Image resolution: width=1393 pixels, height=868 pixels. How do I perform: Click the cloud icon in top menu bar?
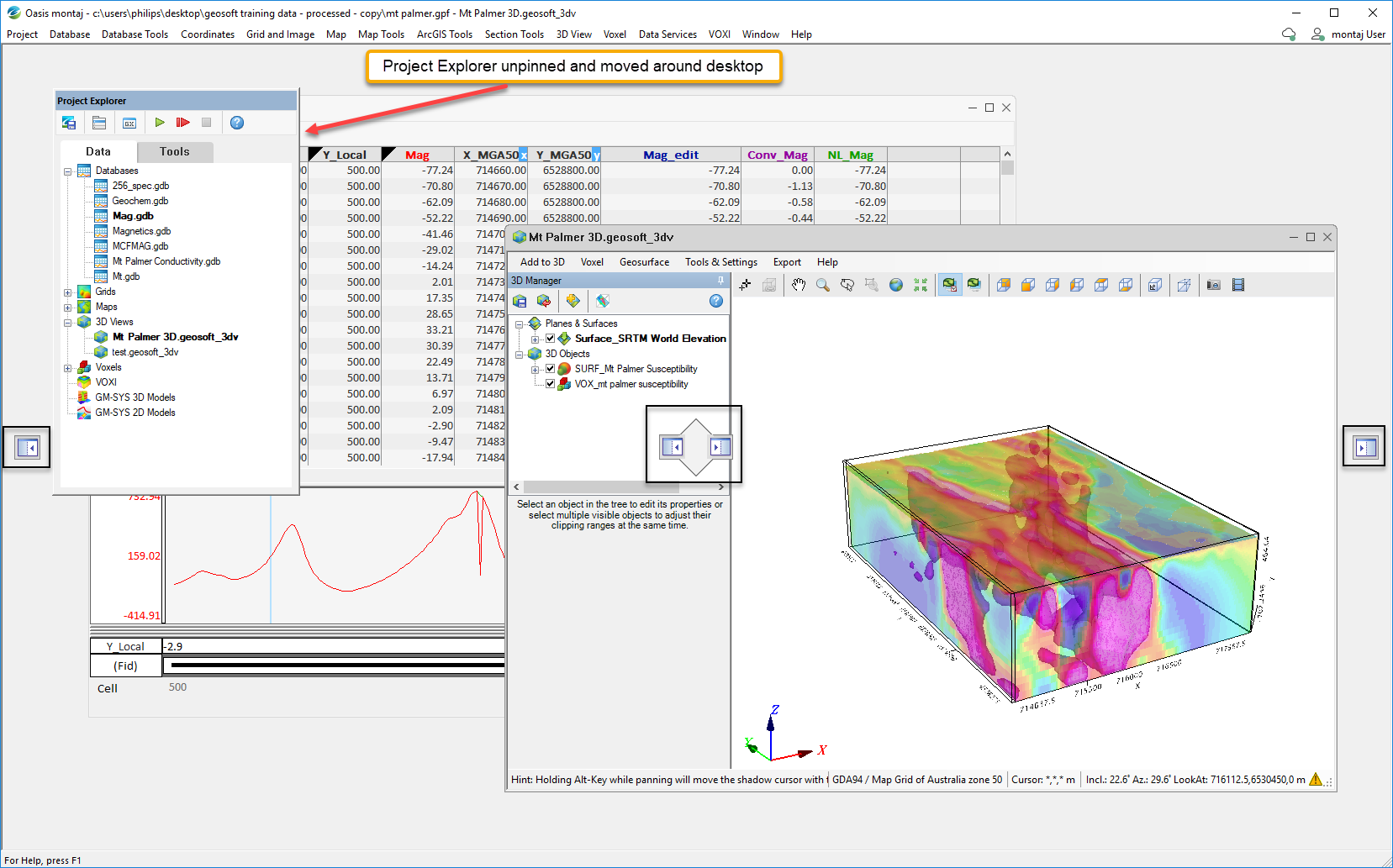tap(1289, 34)
